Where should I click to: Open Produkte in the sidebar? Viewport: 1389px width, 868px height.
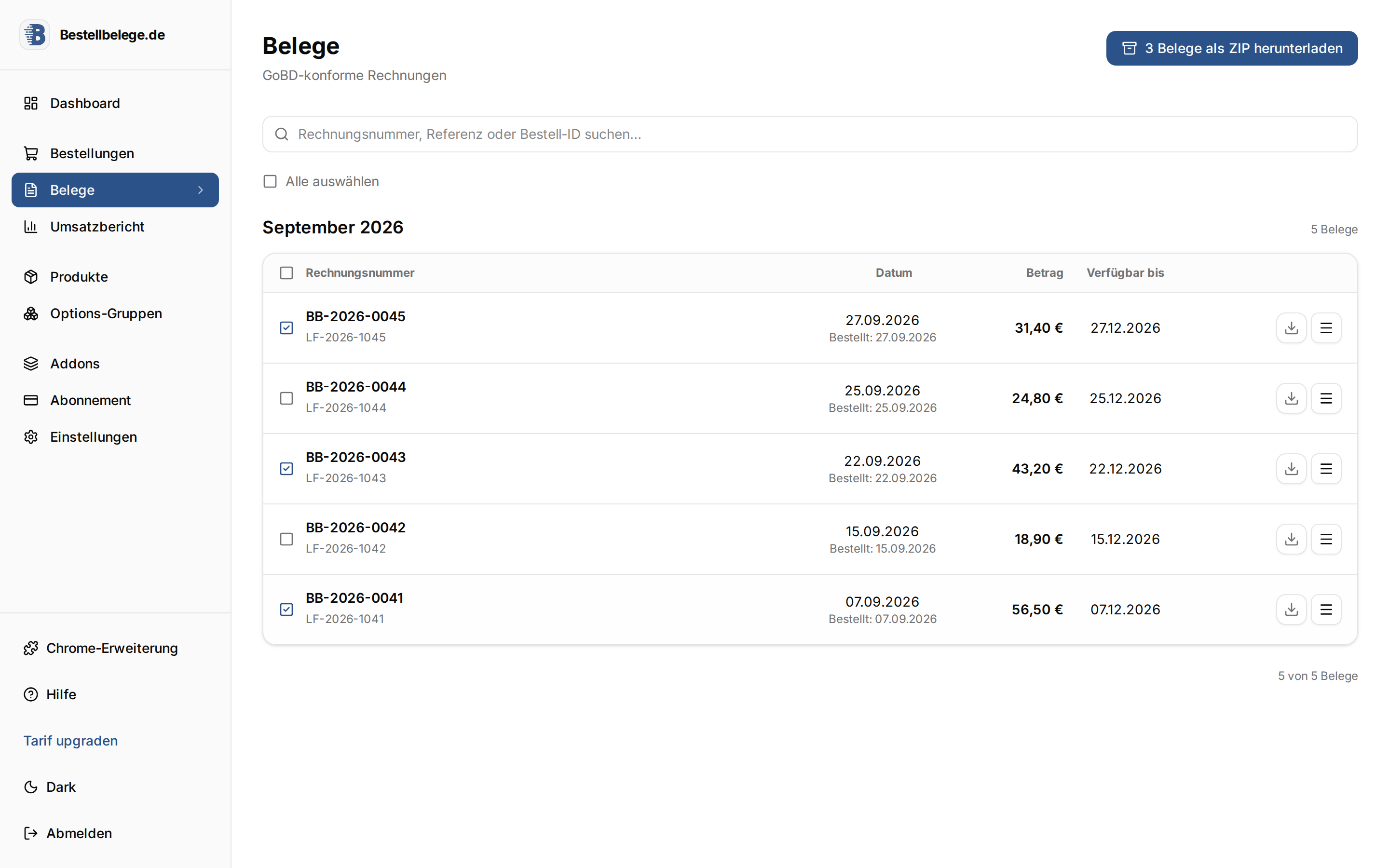(115, 277)
